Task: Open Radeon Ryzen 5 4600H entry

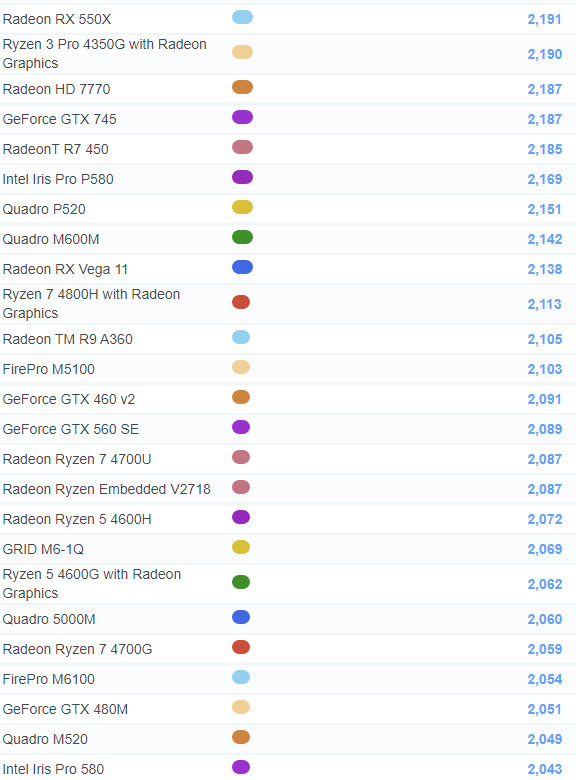Action: tap(77, 519)
